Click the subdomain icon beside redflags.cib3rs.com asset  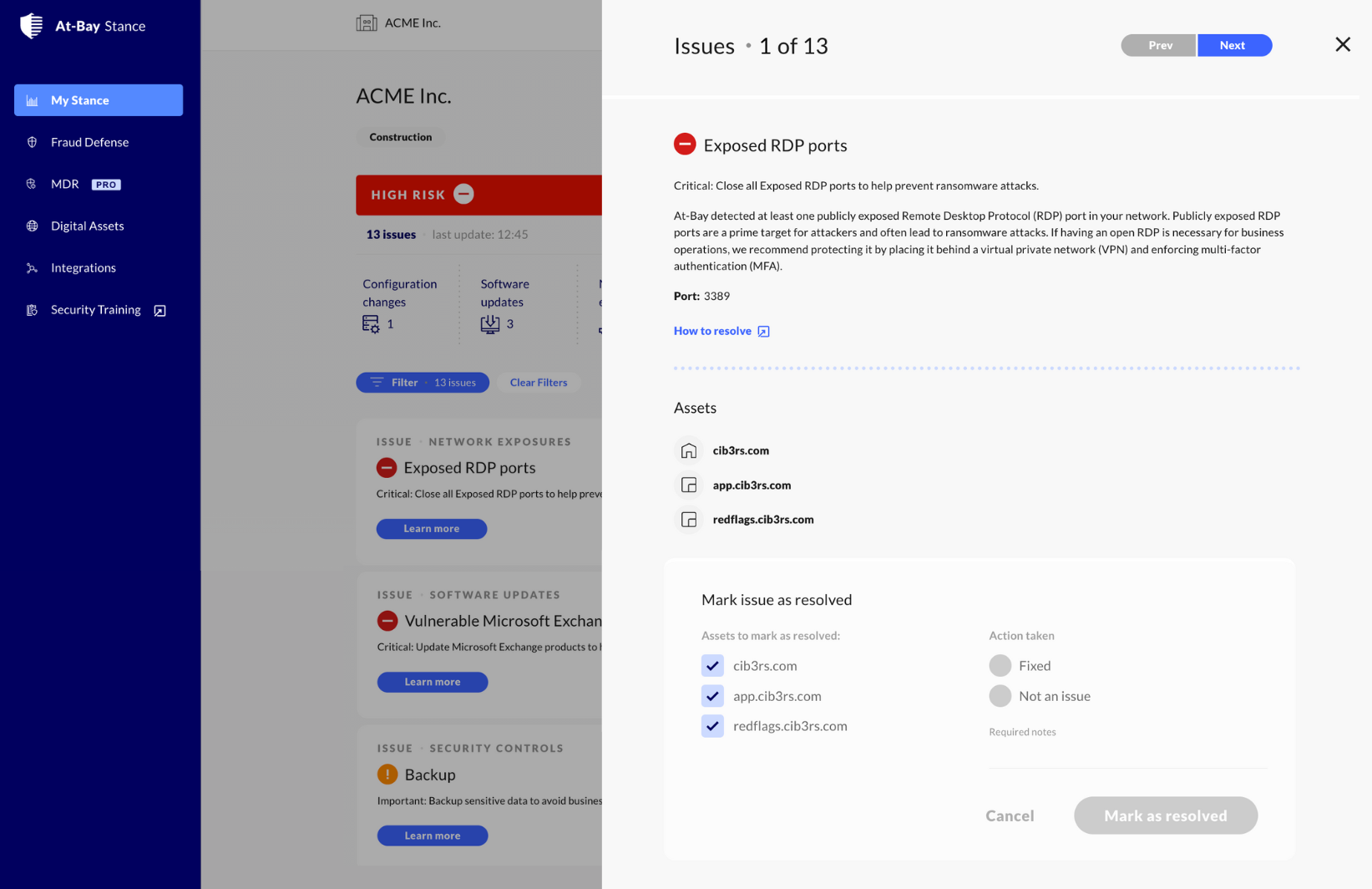click(689, 520)
